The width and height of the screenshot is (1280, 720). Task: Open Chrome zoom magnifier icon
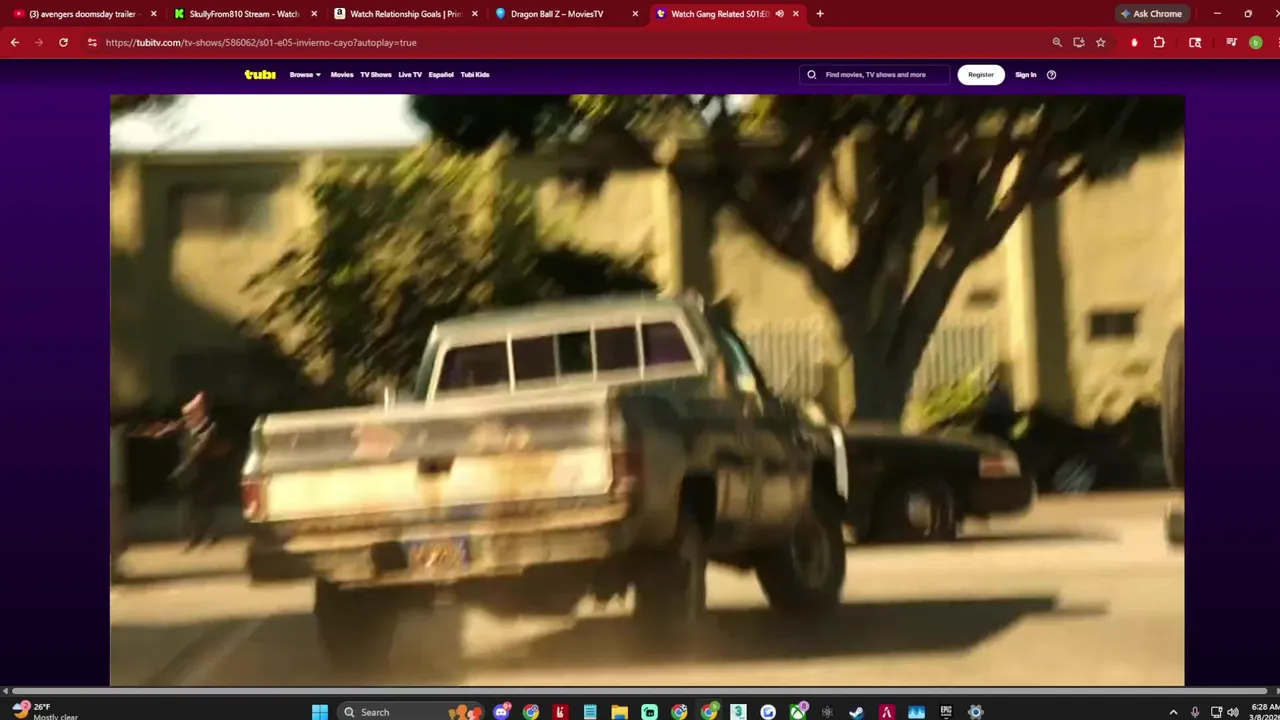(x=1057, y=43)
